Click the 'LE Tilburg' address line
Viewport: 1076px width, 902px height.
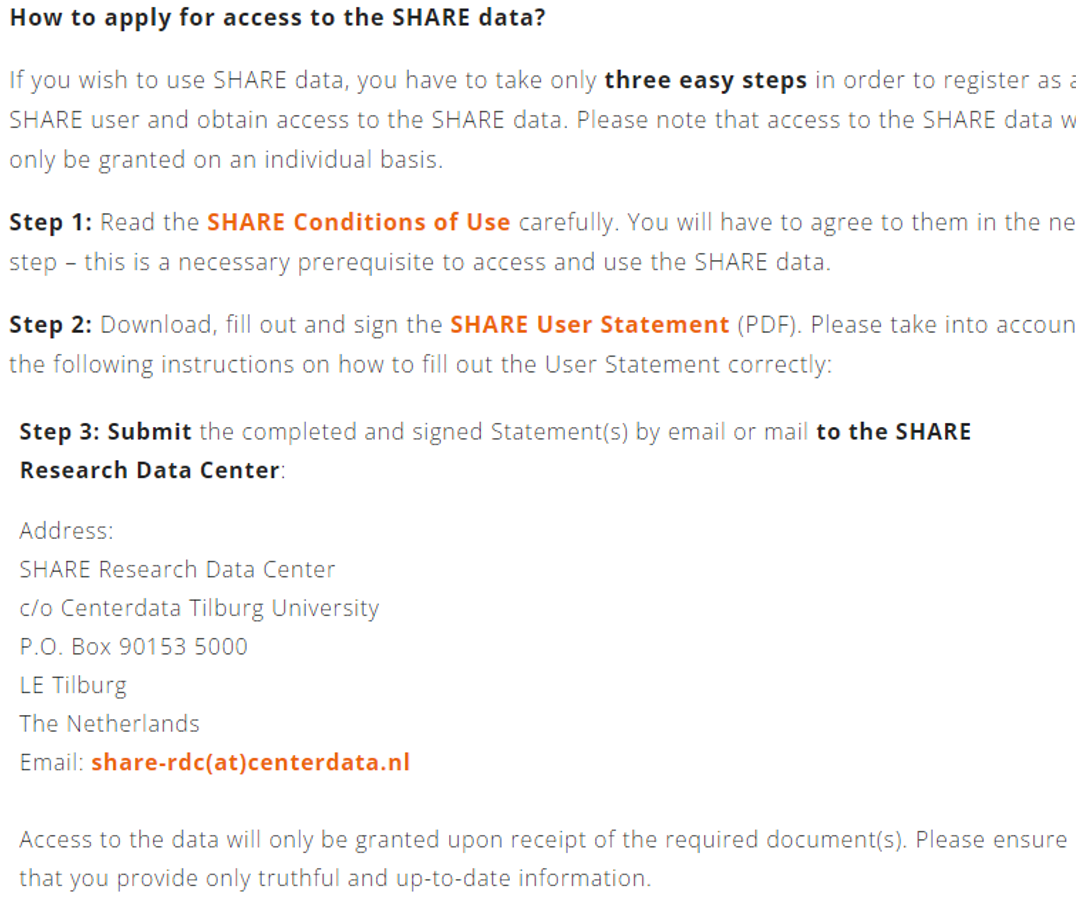73,686
